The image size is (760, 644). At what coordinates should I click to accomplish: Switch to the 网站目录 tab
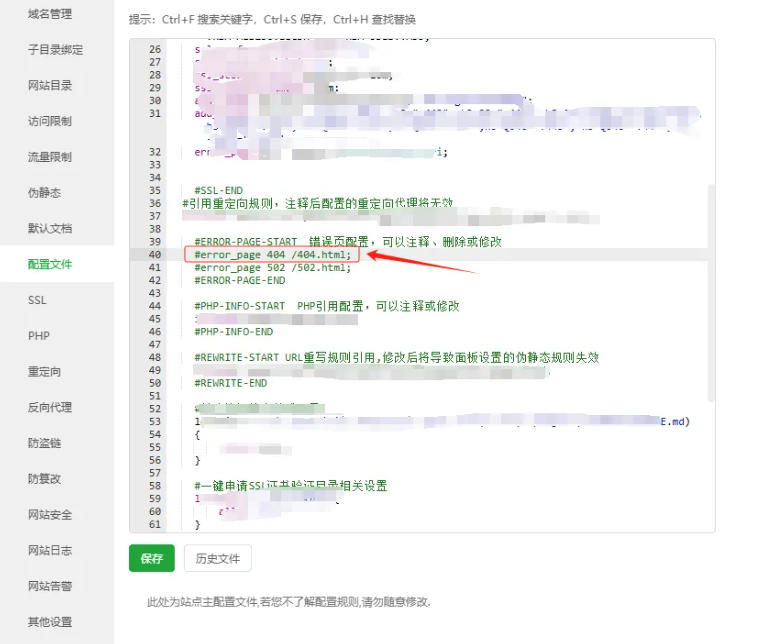coord(50,85)
